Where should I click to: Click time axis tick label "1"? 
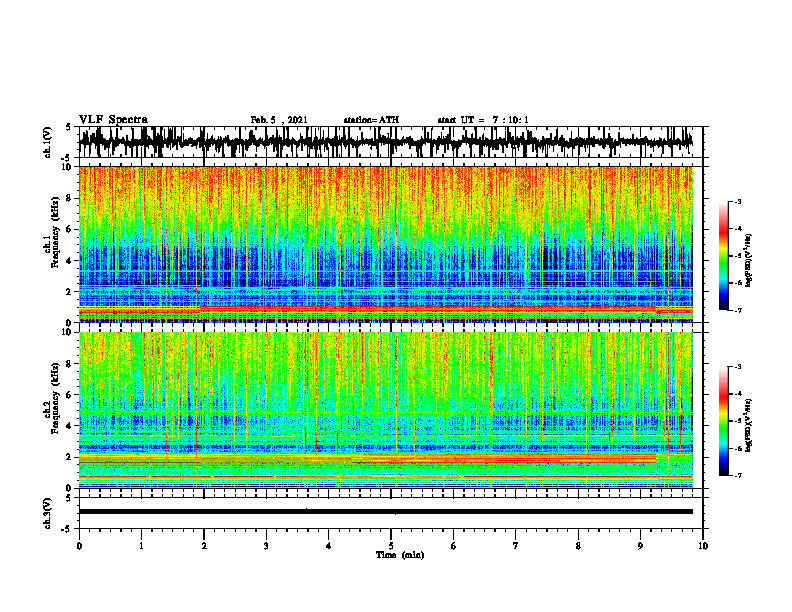[x=141, y=546]
